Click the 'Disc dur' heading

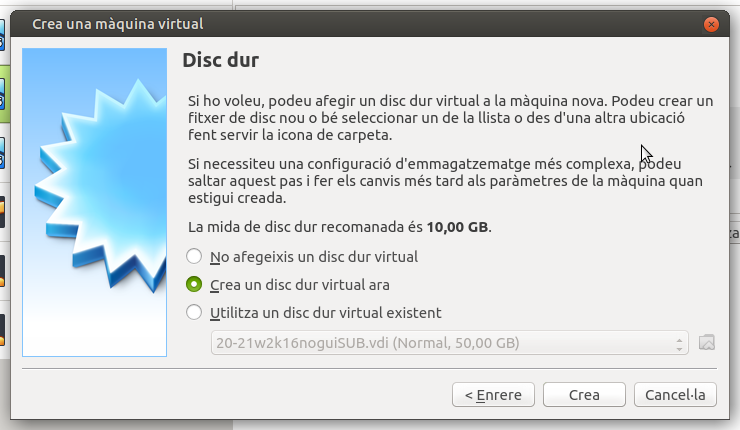(221, 60)
